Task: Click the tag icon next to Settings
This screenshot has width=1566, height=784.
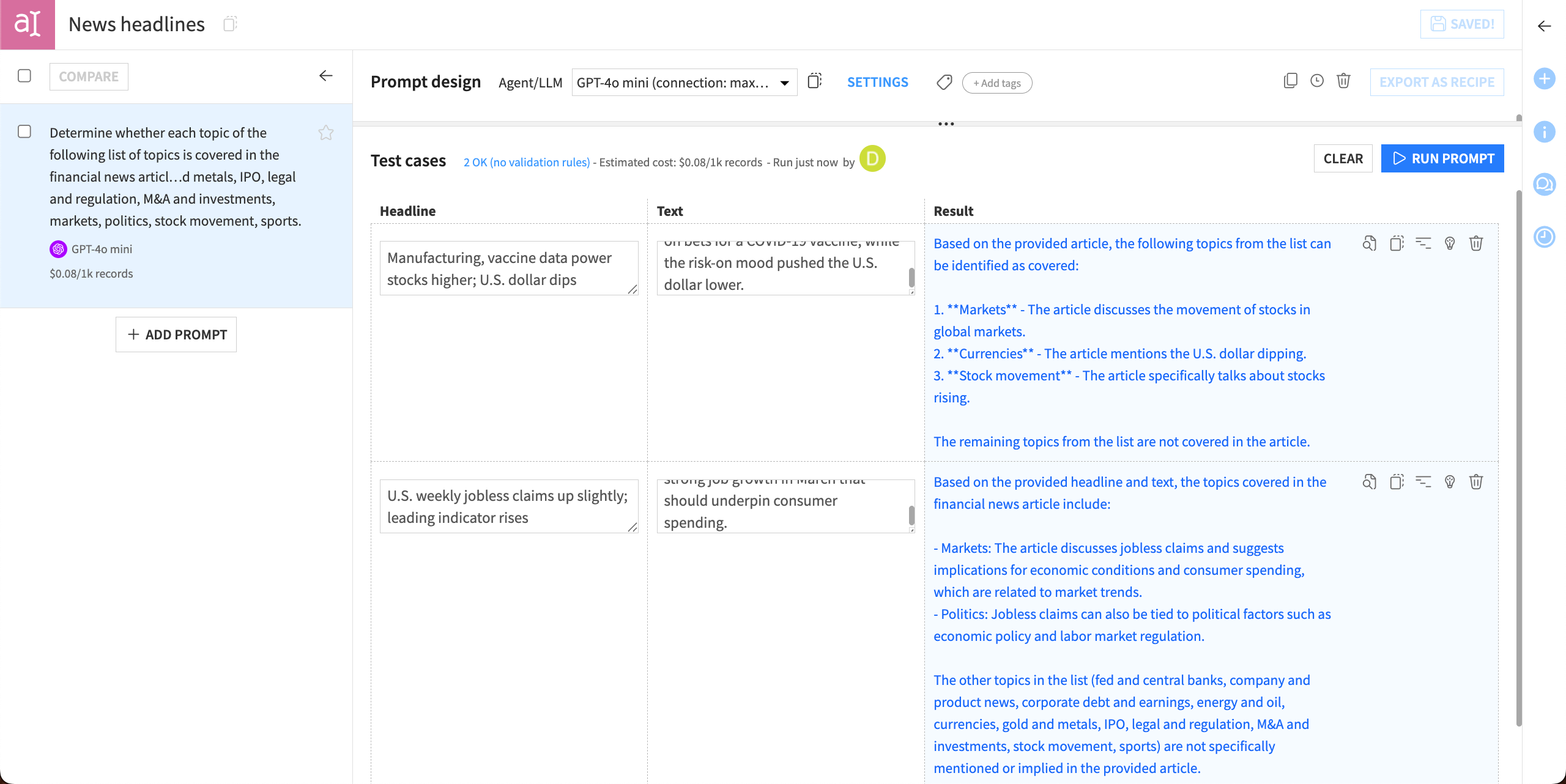Action: click(x=943, y=81)
